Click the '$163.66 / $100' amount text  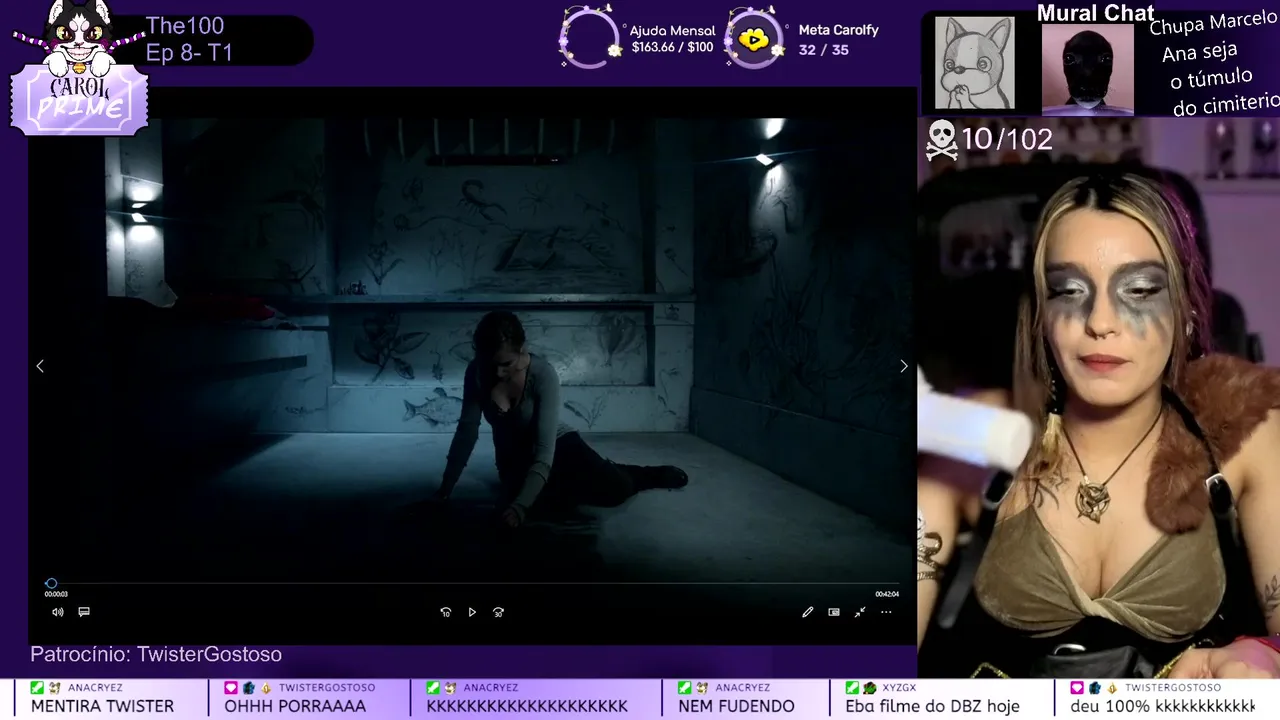672,48
